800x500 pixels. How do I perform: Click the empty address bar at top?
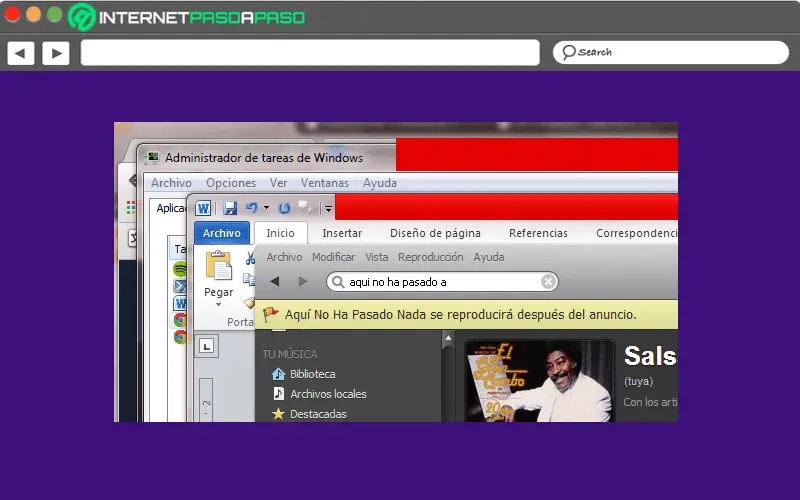click(x=310, y=53)
